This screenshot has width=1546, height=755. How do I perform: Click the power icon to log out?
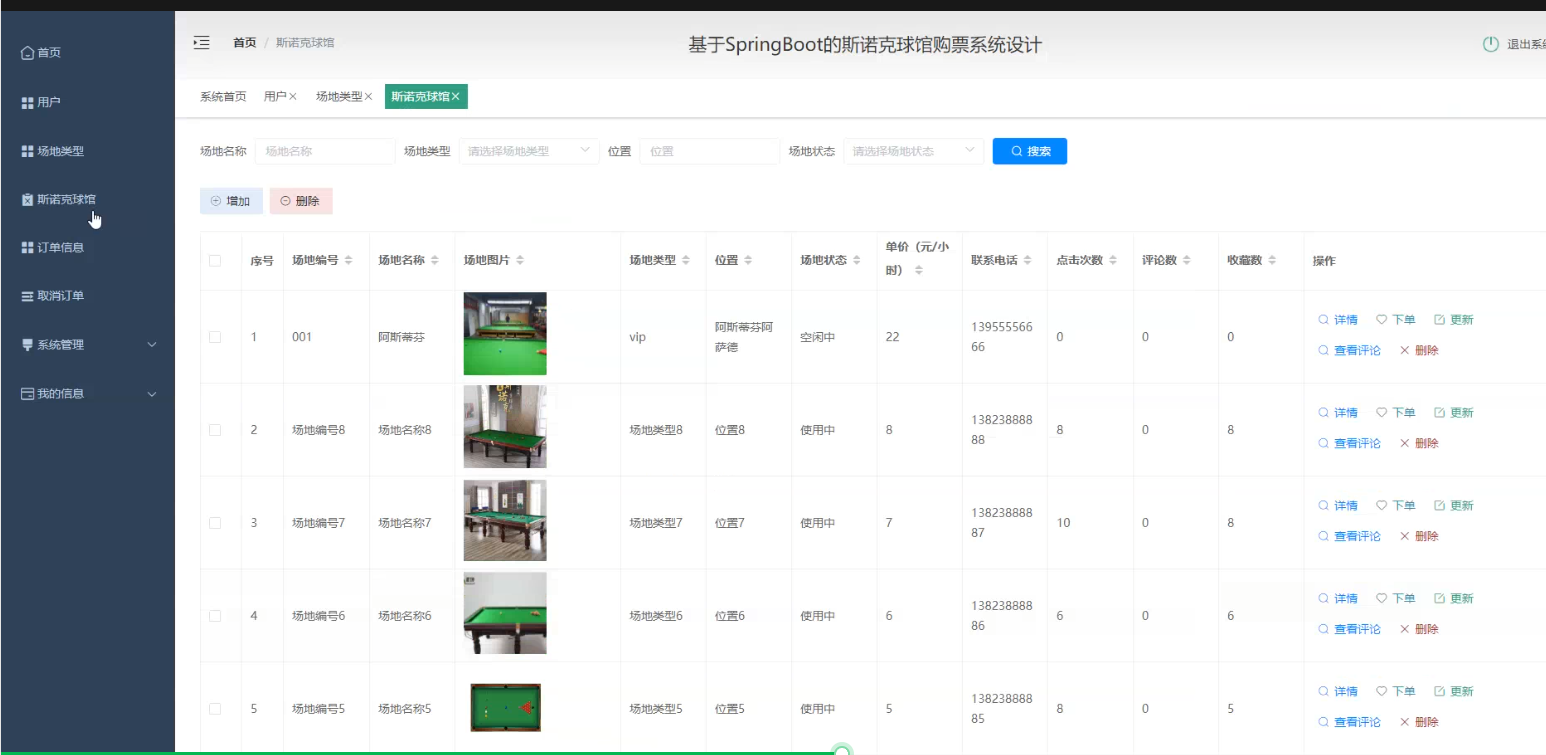point(1490,44)
